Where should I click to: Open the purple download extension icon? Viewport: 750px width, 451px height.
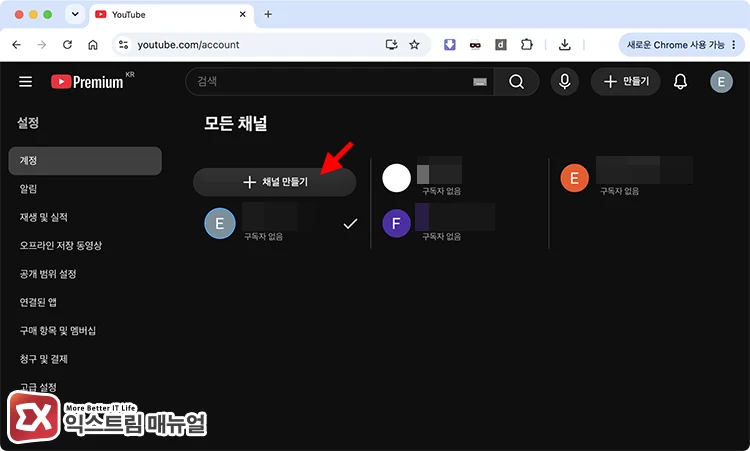450,44
